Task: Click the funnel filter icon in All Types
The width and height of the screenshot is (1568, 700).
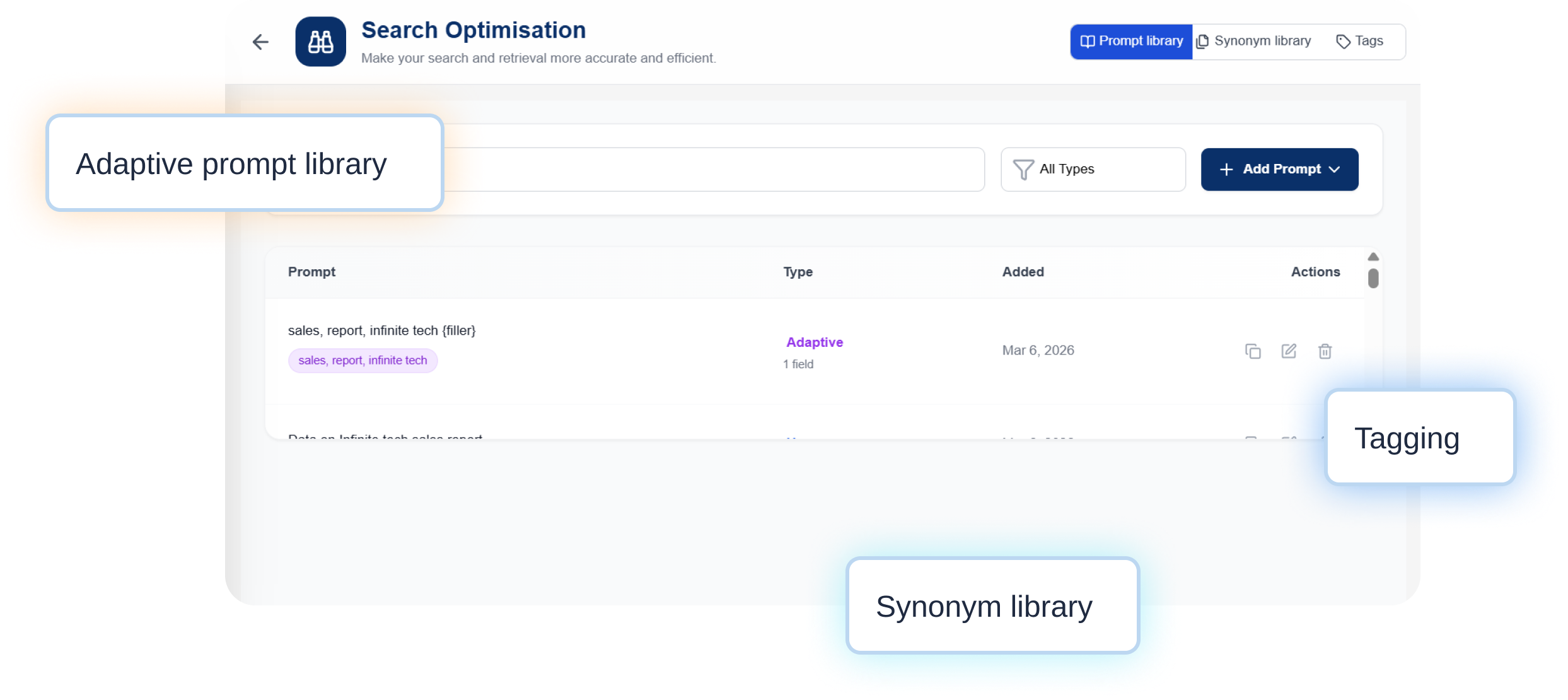Action: [1025, 169]
